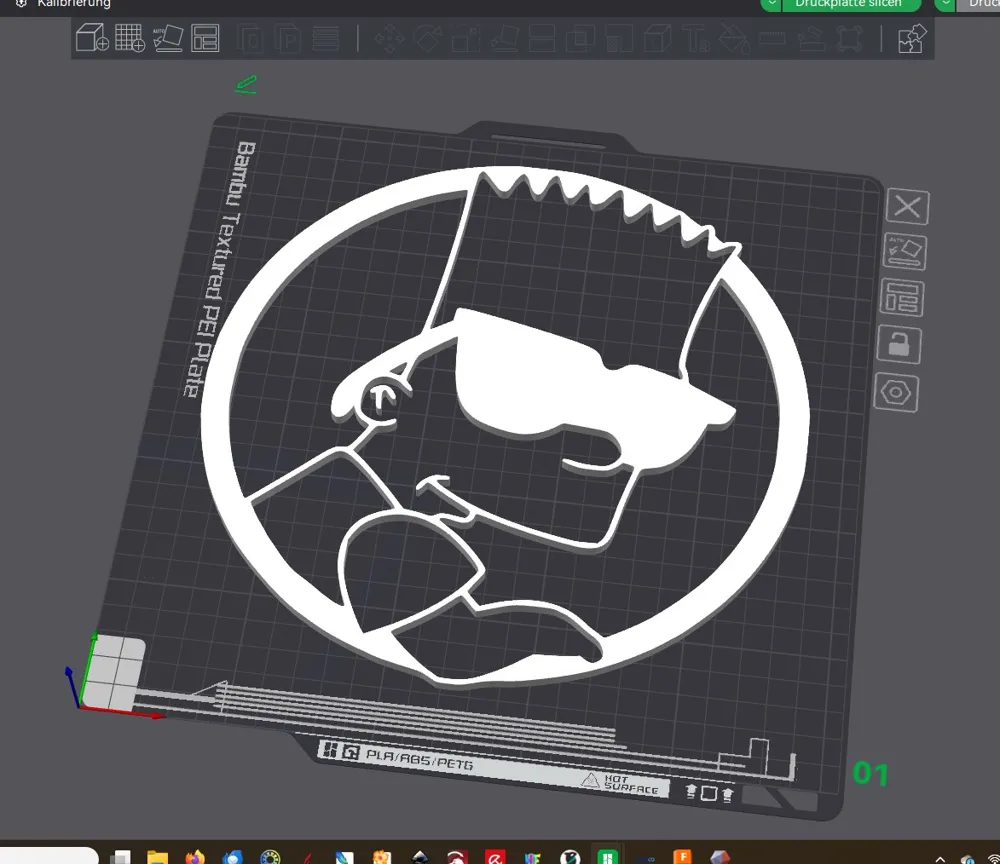Switch to the Assembly view puzzle icon

click(x=912, y=38)
